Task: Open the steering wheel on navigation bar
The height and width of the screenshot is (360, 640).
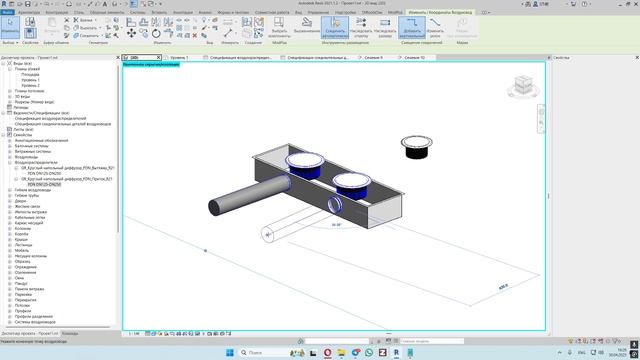Action: pos(541,112)
